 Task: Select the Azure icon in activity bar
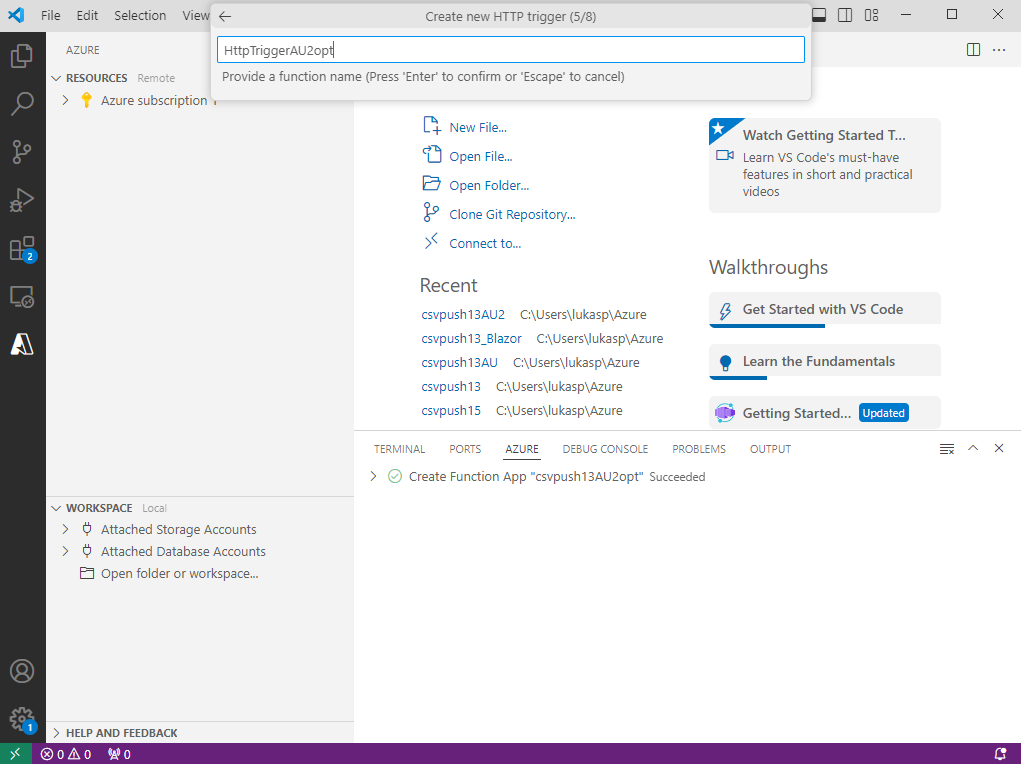pos(22,344)
